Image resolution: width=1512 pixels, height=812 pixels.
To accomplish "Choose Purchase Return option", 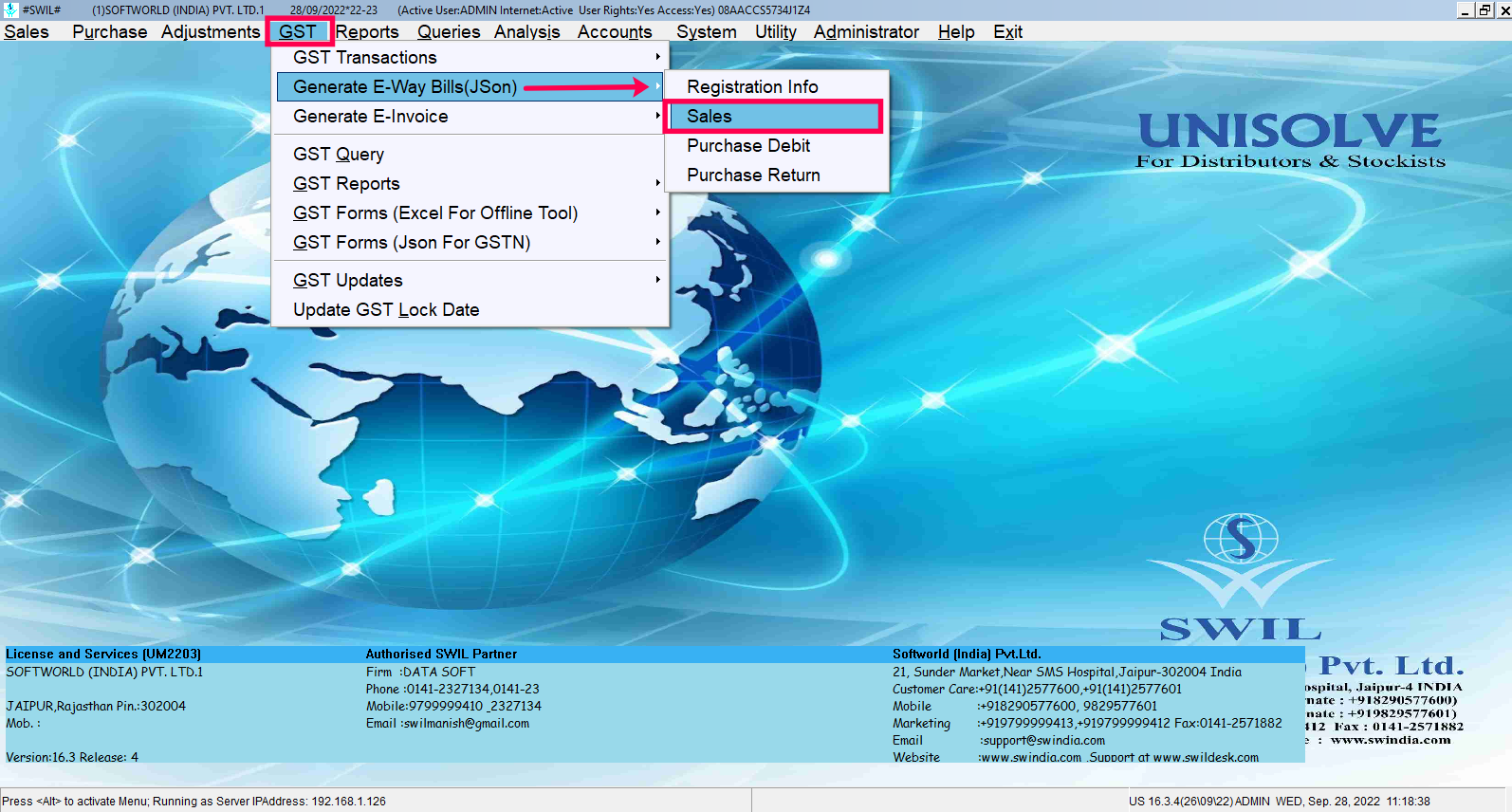I will tap(777, 175).
